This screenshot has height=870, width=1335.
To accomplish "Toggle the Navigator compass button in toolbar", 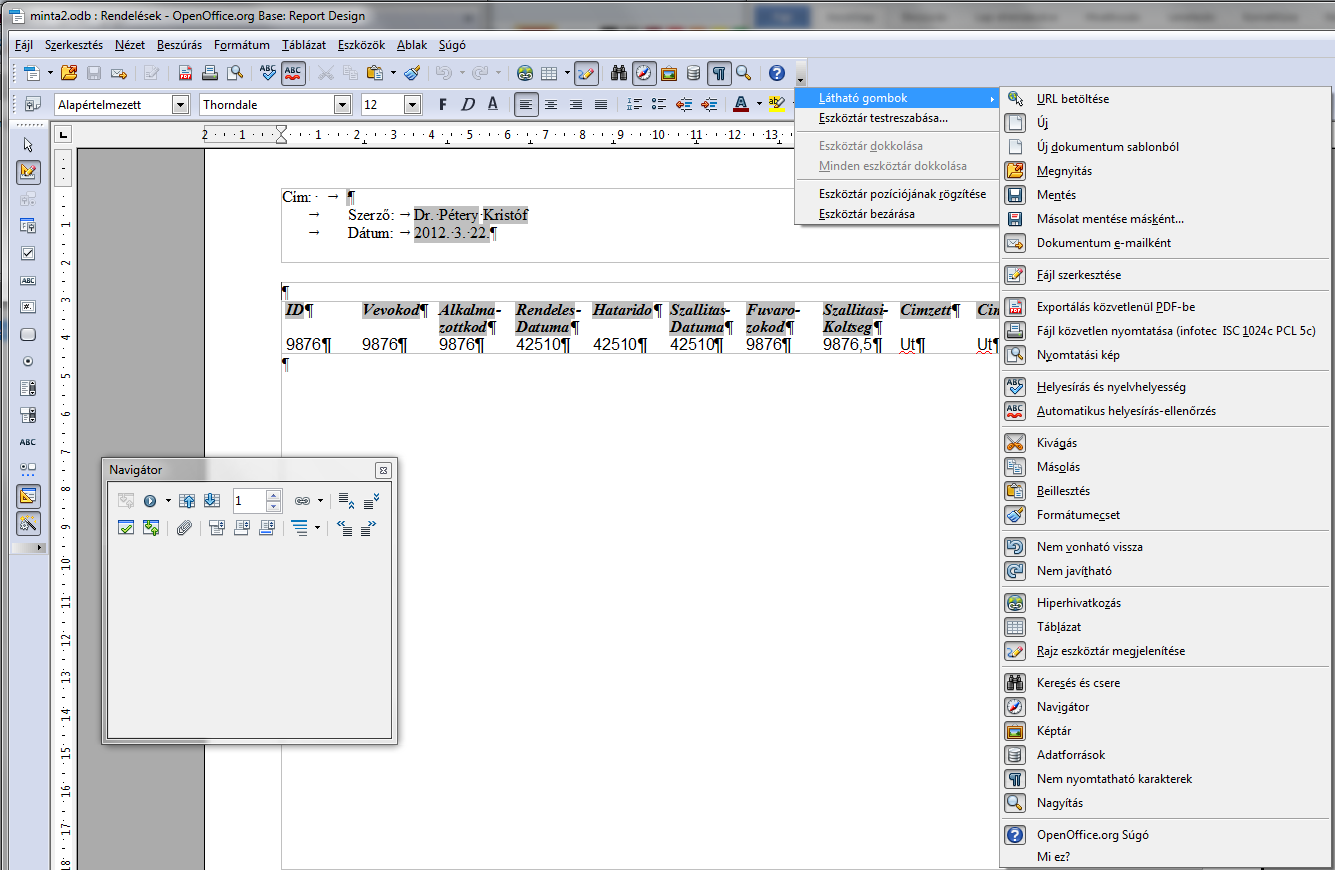I will (x=644, y=73).
